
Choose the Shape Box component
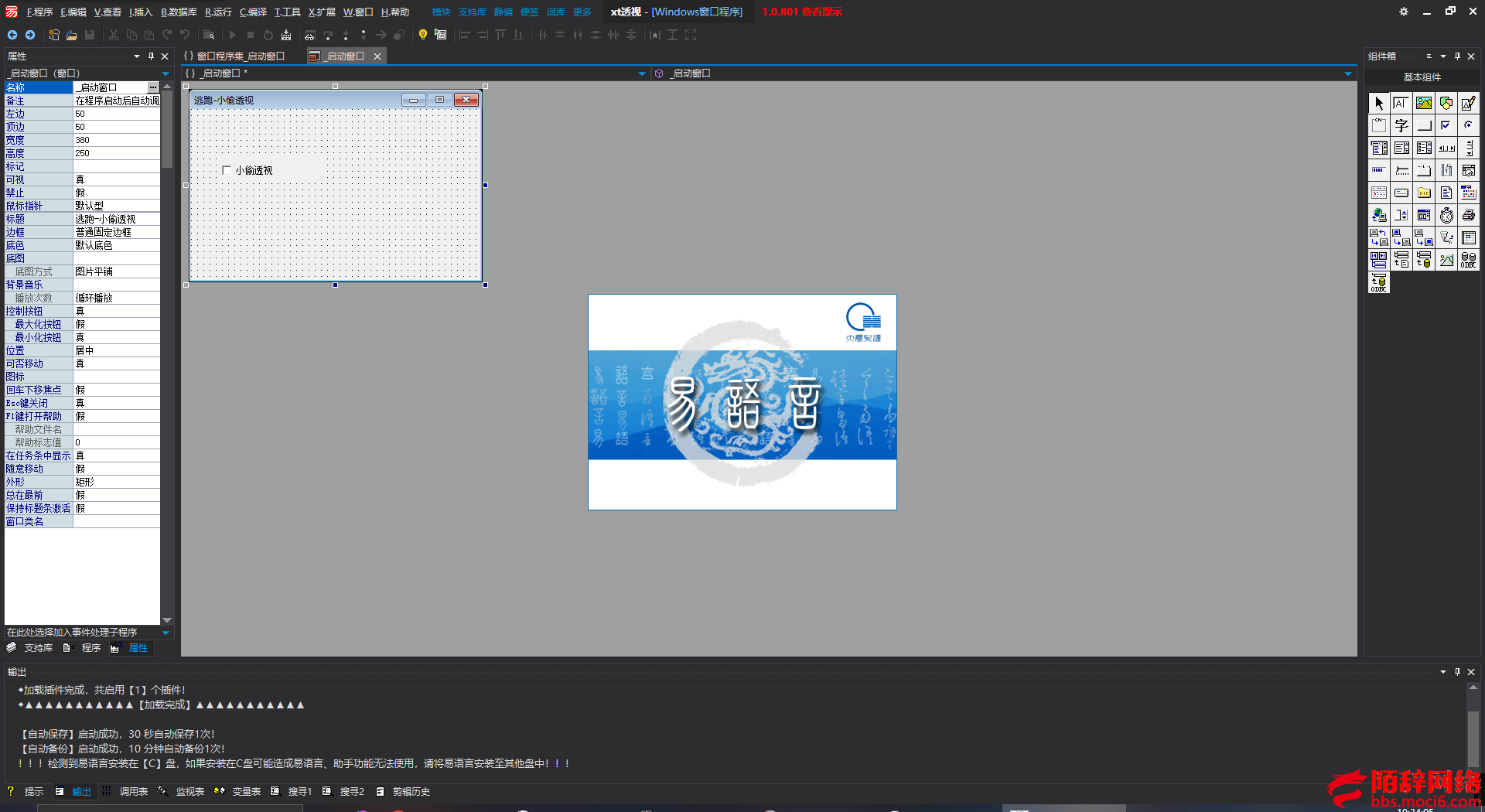(x=1446, y=103)
